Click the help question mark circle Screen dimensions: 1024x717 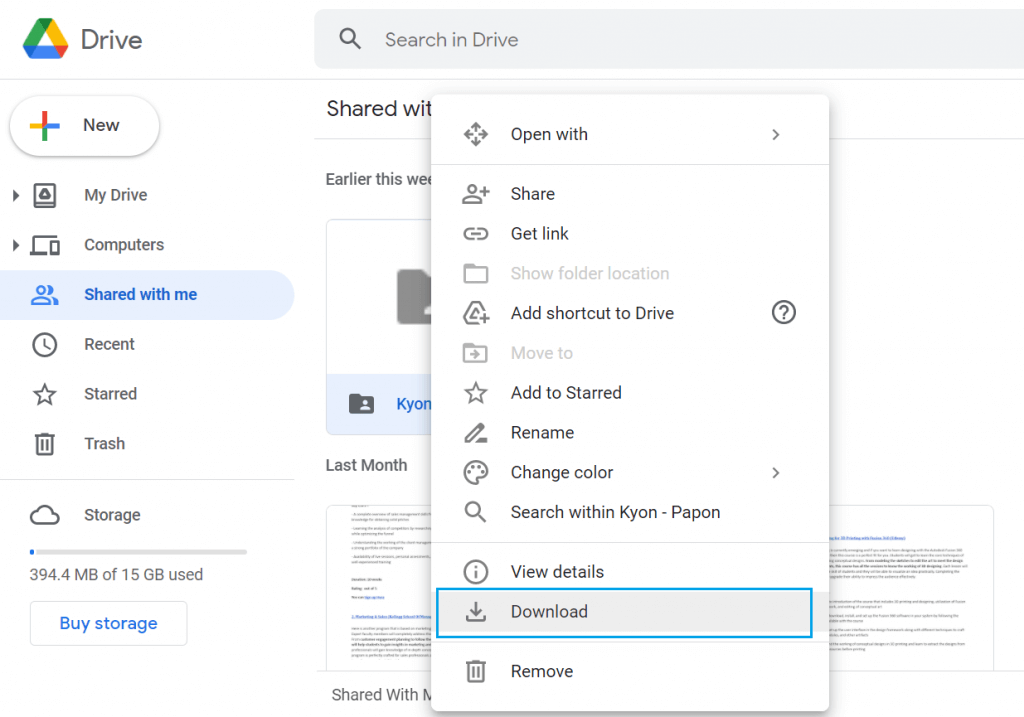click(783, 312)
